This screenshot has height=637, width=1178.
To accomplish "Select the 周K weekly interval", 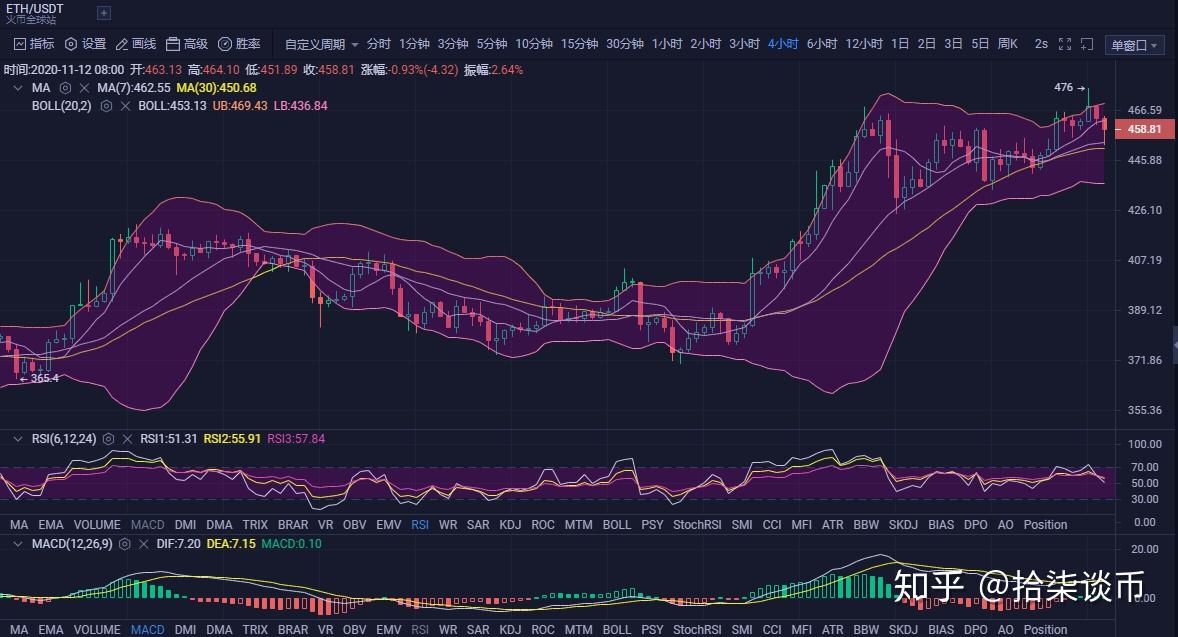I will [x=1007, y=44].
